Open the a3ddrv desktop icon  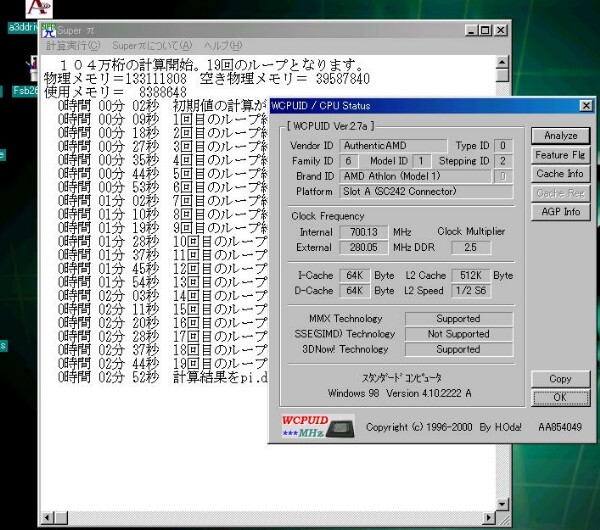point(22,27)
